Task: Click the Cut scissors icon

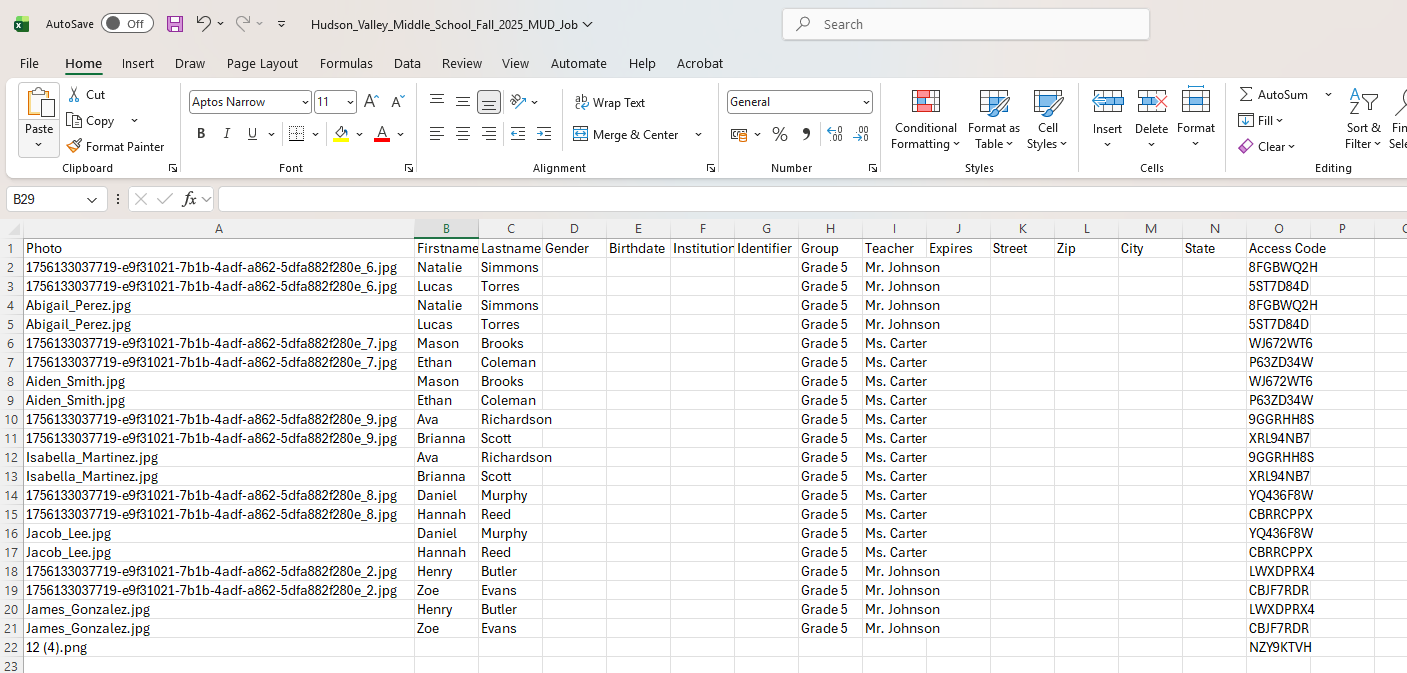Action: [x=73, y=94]
